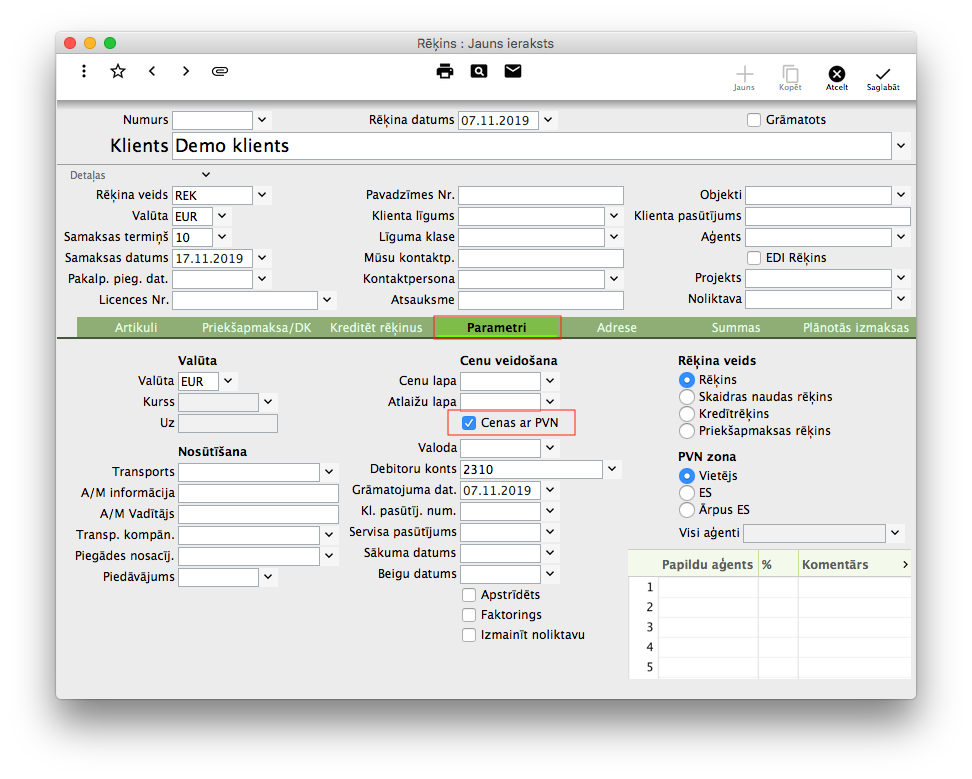Open the Adrese tab
This screenshot has height=779, width=972.
[x=617, y=327]
